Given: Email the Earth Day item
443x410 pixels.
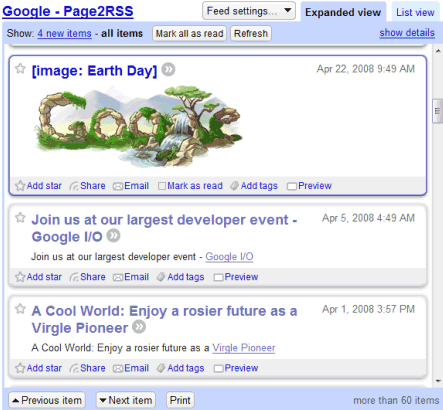Looking at the screenshot, I should tap(131, 186).
